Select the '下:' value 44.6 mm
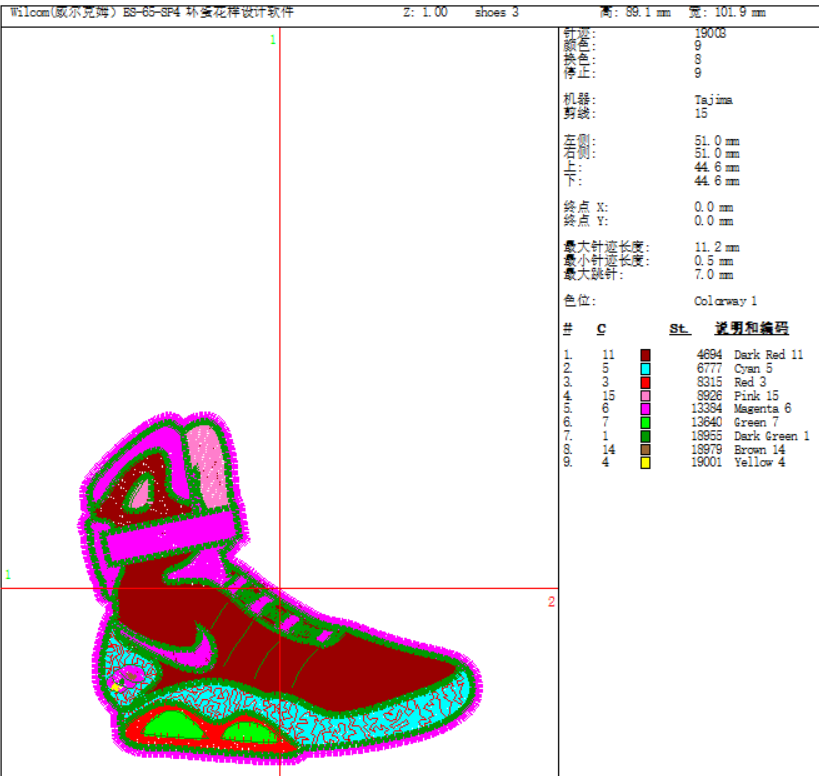Image resolution: width=819 pixels, height=776 pixels. click(717, 181)
